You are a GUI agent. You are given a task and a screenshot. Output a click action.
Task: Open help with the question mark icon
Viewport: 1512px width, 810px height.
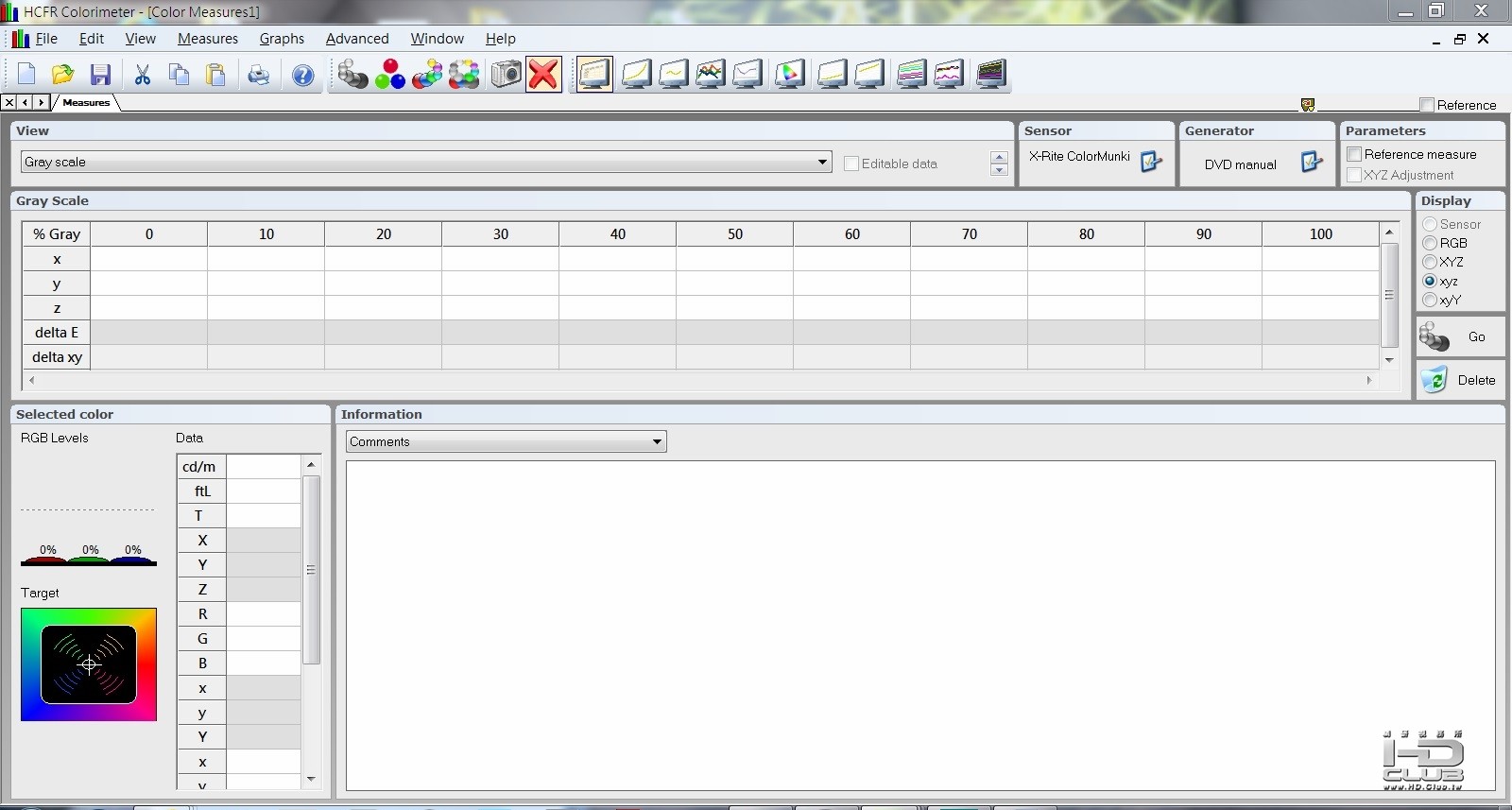[302, 75]
